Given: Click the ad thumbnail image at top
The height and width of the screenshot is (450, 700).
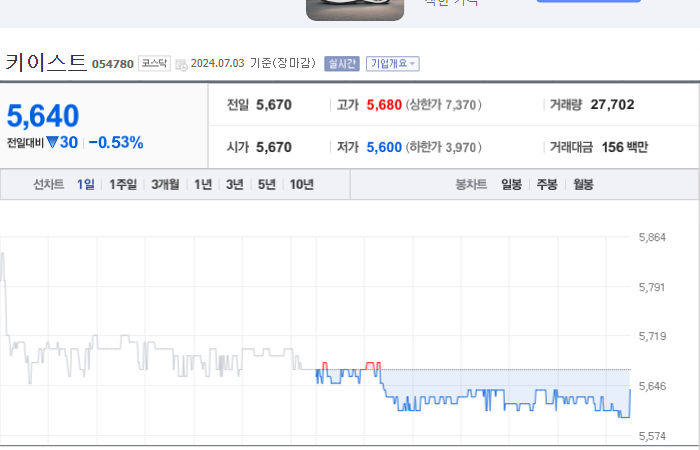Looking at the screenshot, I should point(355,10).
